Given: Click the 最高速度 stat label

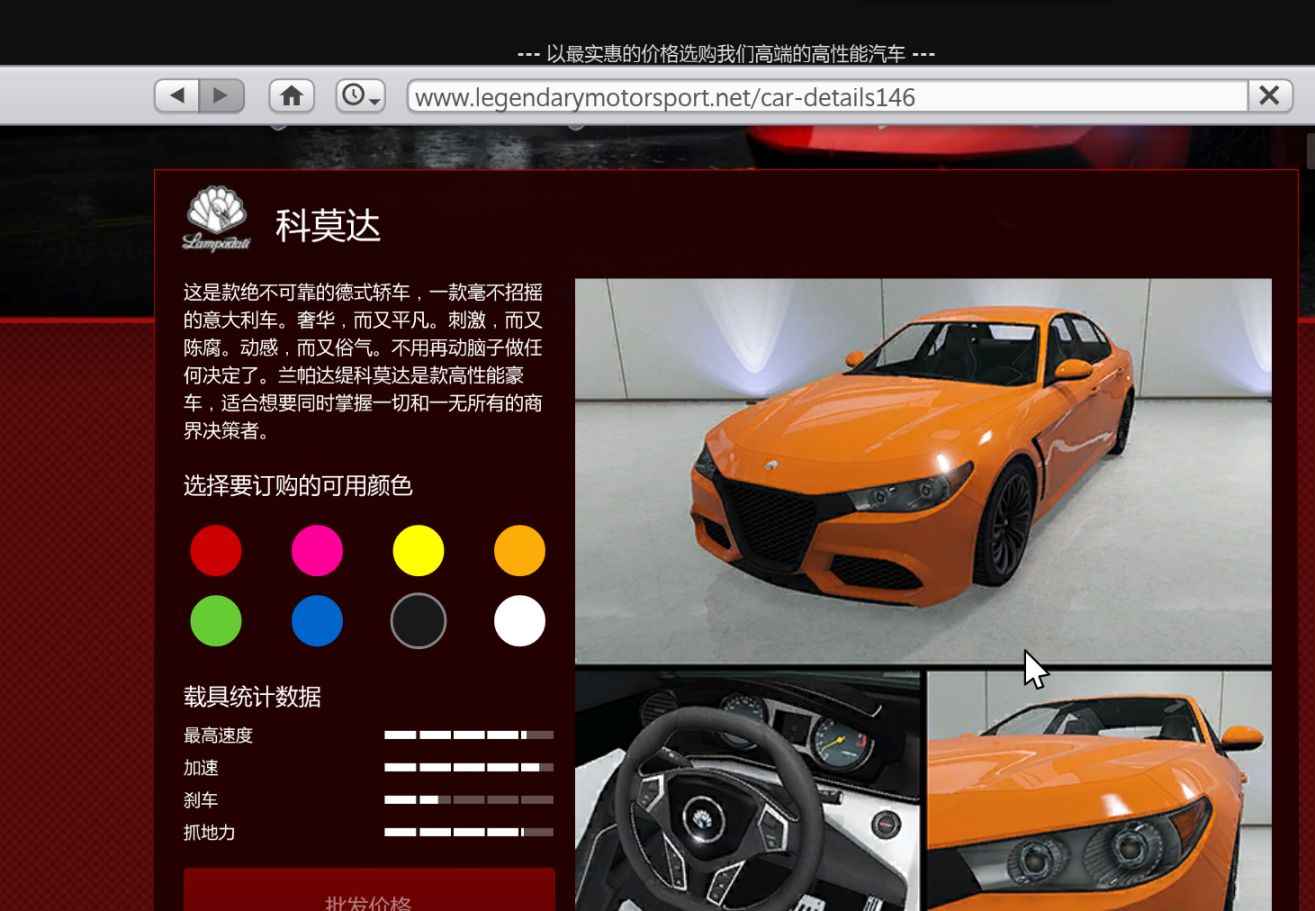Looking at the screenshot, I should tap(218, 735).
